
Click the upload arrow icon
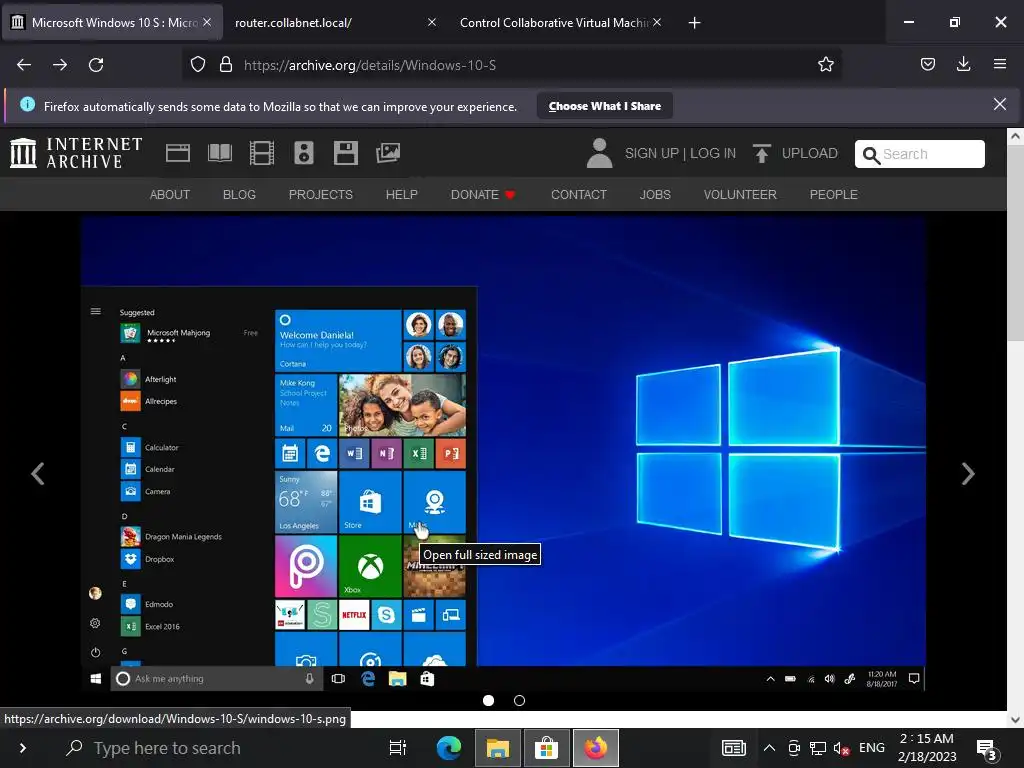(x=761, y=153)
